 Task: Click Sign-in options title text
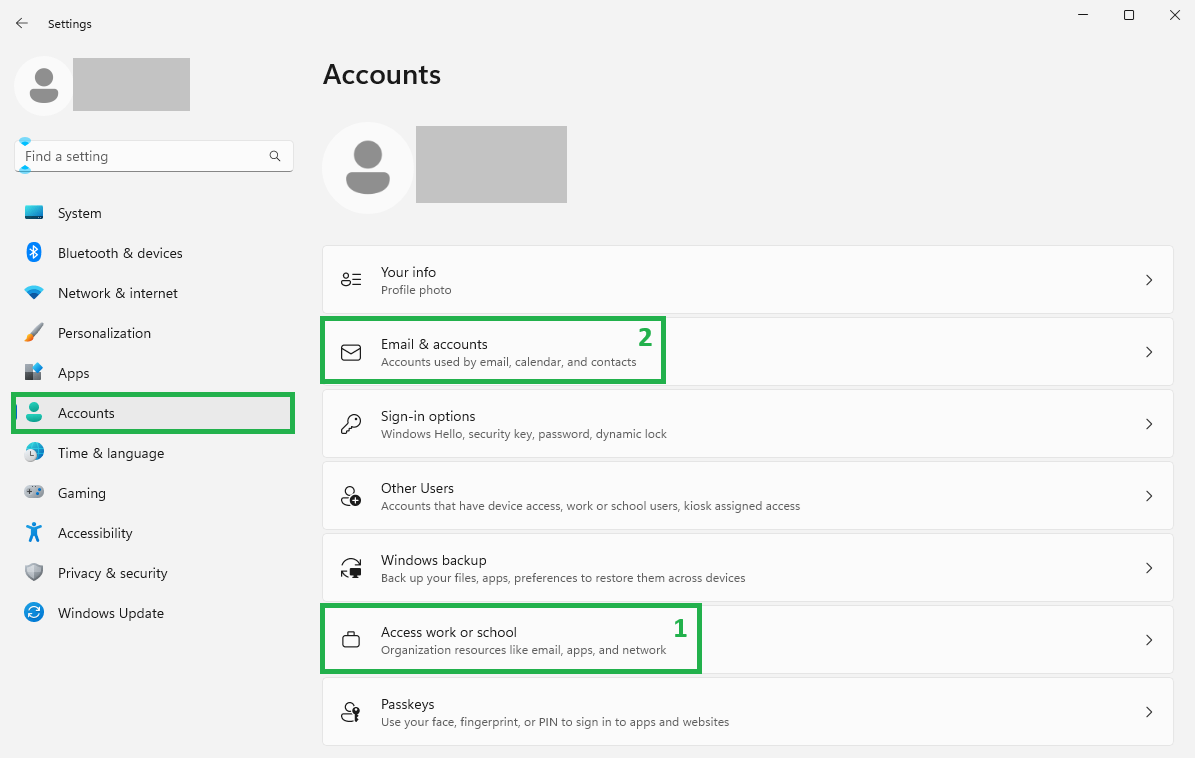click(428, 416)
